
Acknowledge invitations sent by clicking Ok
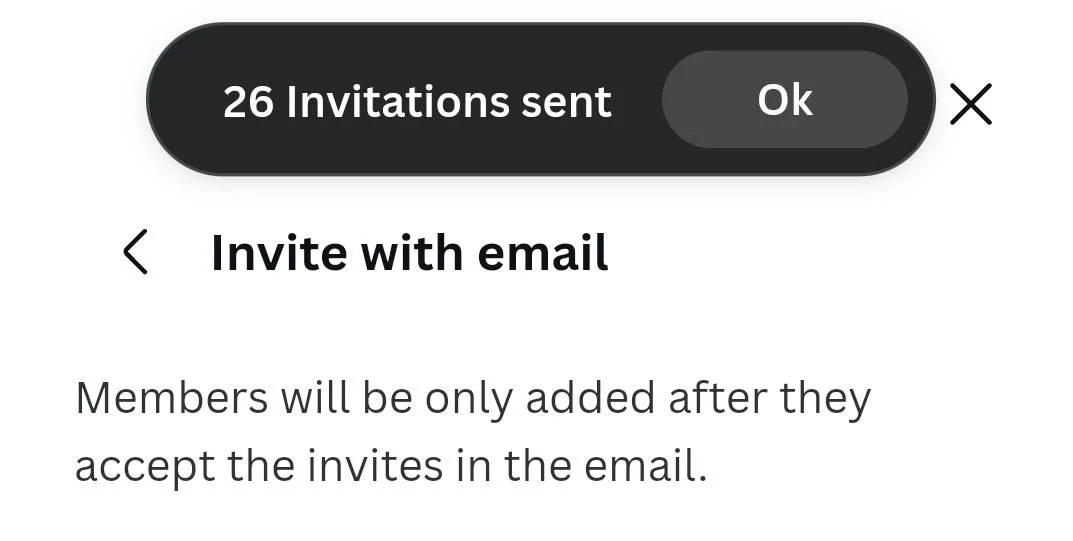pyautogui.click(x=785, y=100)
